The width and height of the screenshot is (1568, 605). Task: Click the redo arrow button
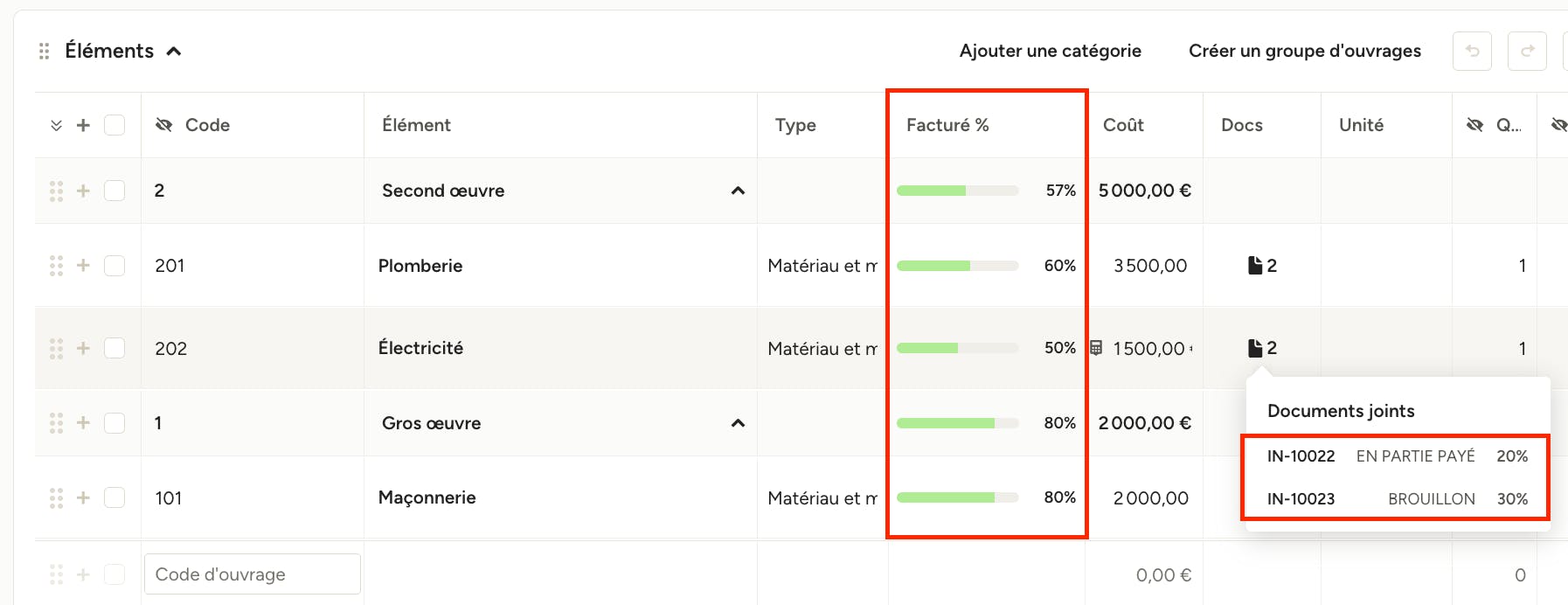(1527, 52)
